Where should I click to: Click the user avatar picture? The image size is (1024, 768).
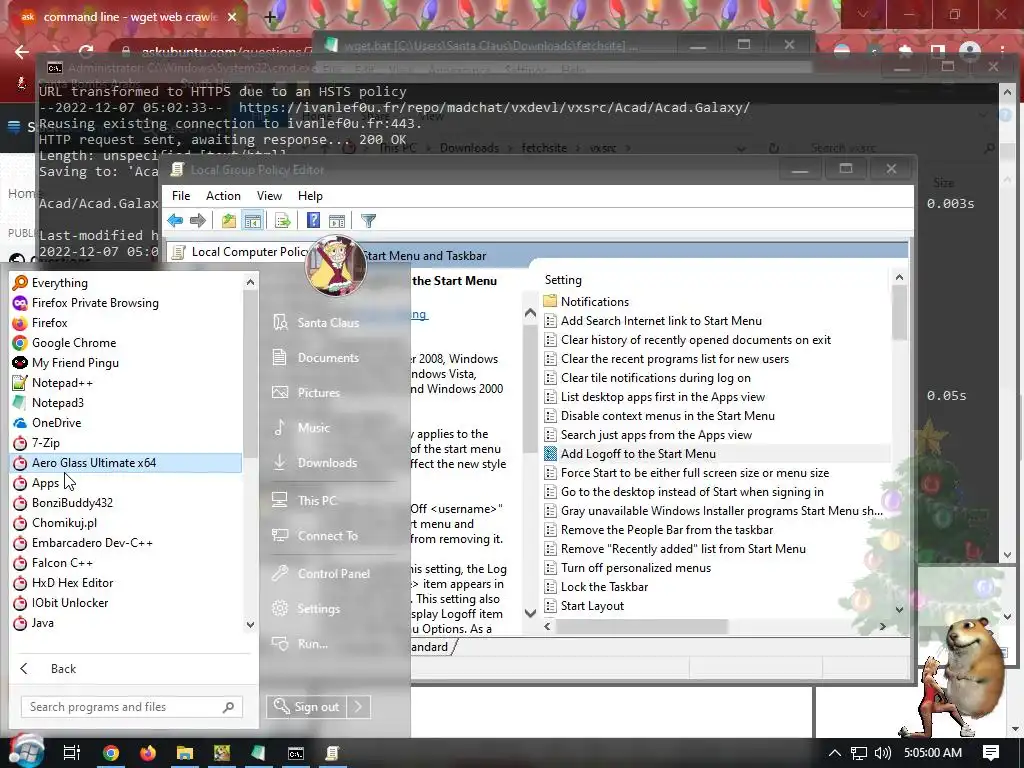tap(336, 265)
